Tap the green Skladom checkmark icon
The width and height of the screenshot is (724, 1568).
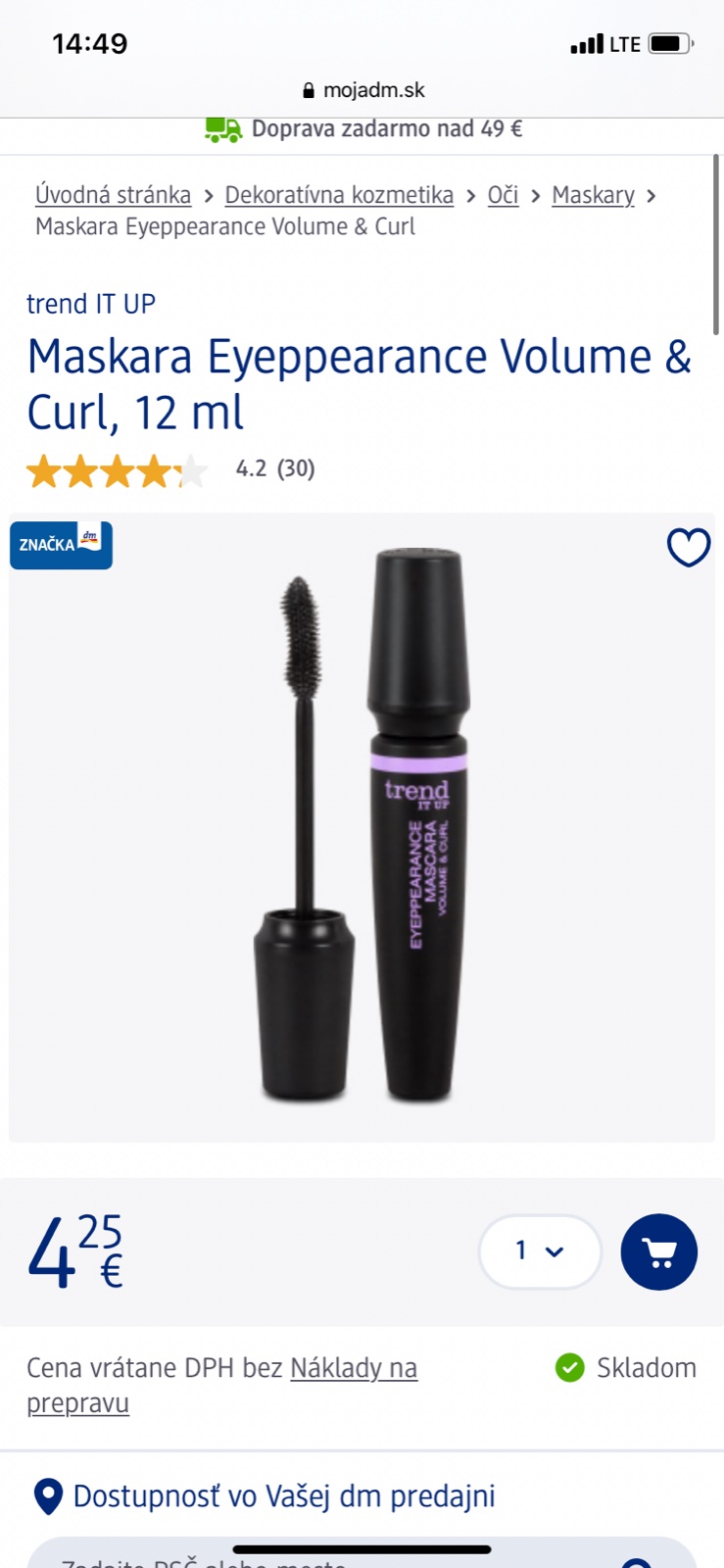click(x=569, y=1367)
